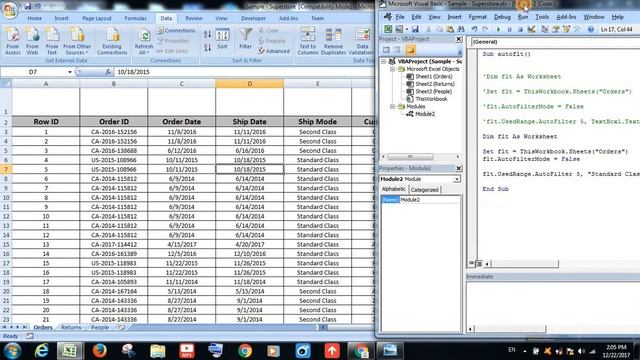The height and width of the screenshot is (360, 640).
Task: Open Object Browser icon in VBA toolbar
Action: pyautogui.click(x=567, y=29)
